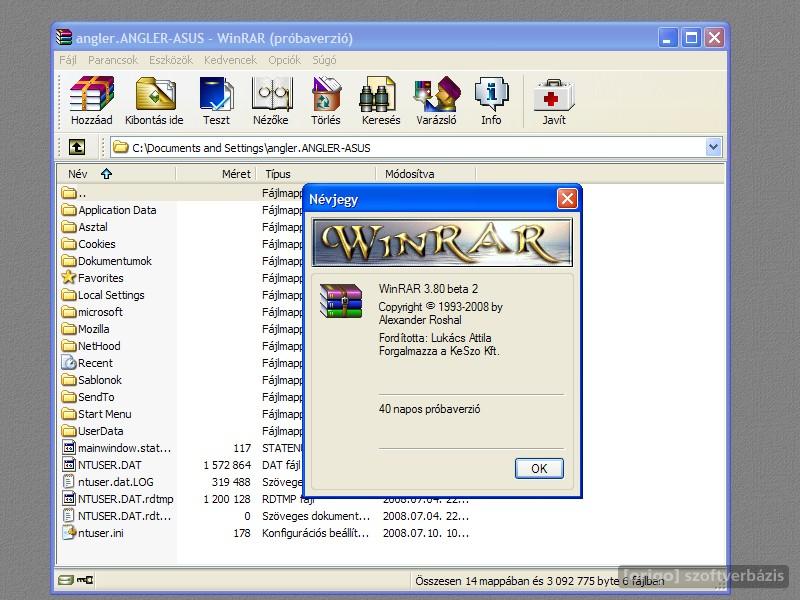
Task: Open the Fájl menu
Action: pyautogui.click(x=68, y=60)
